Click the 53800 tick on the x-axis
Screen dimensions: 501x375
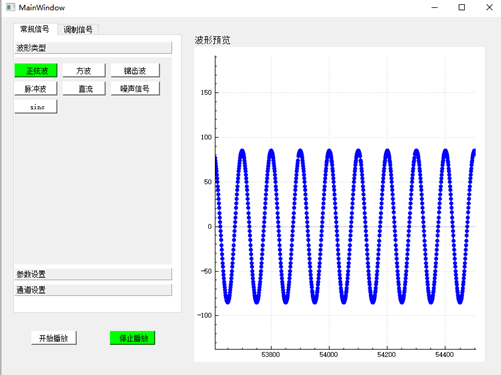pyautogui.click(x=271, y=355)
